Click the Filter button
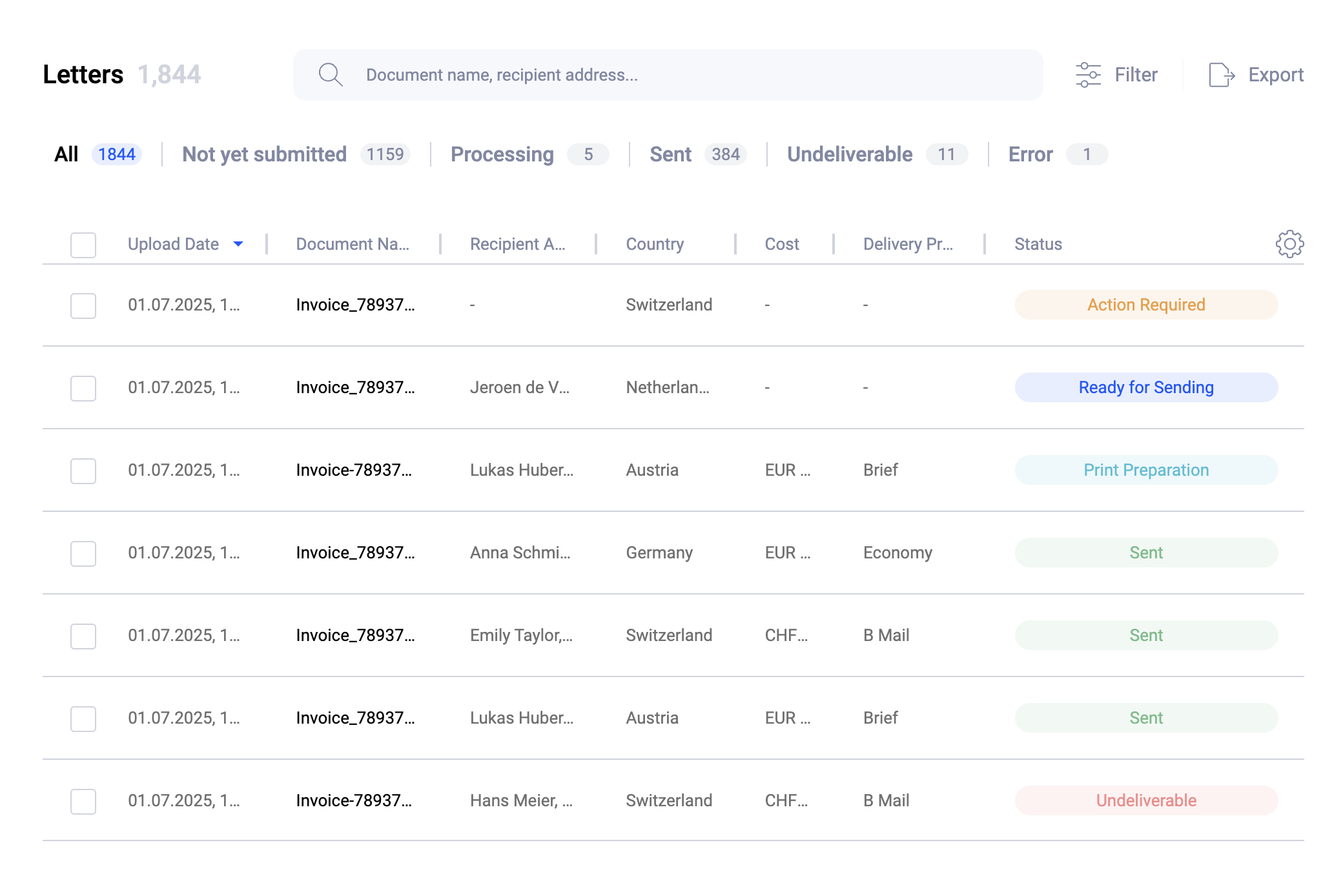 (1135, 74)
